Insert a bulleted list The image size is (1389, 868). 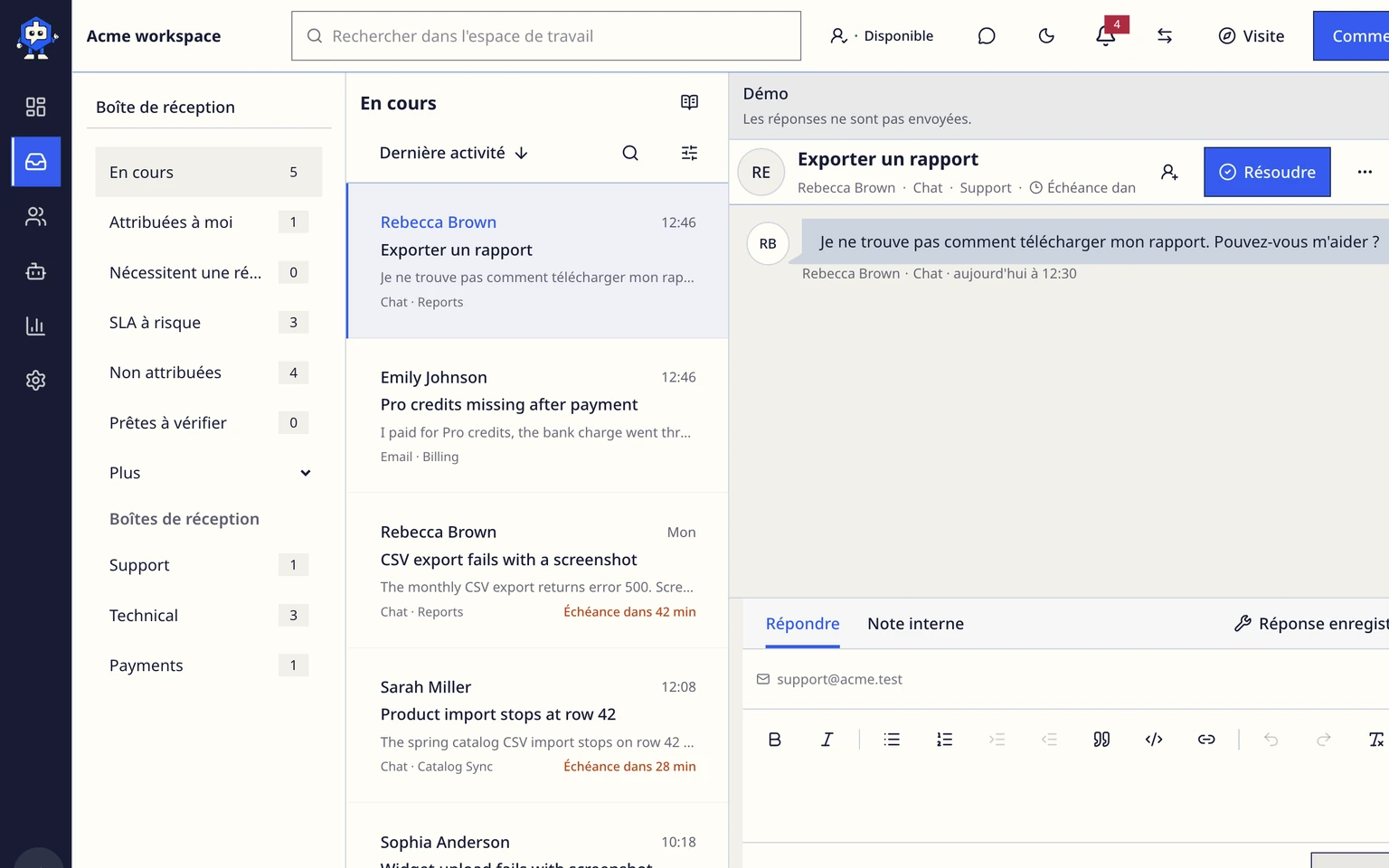tap(892, 740)
